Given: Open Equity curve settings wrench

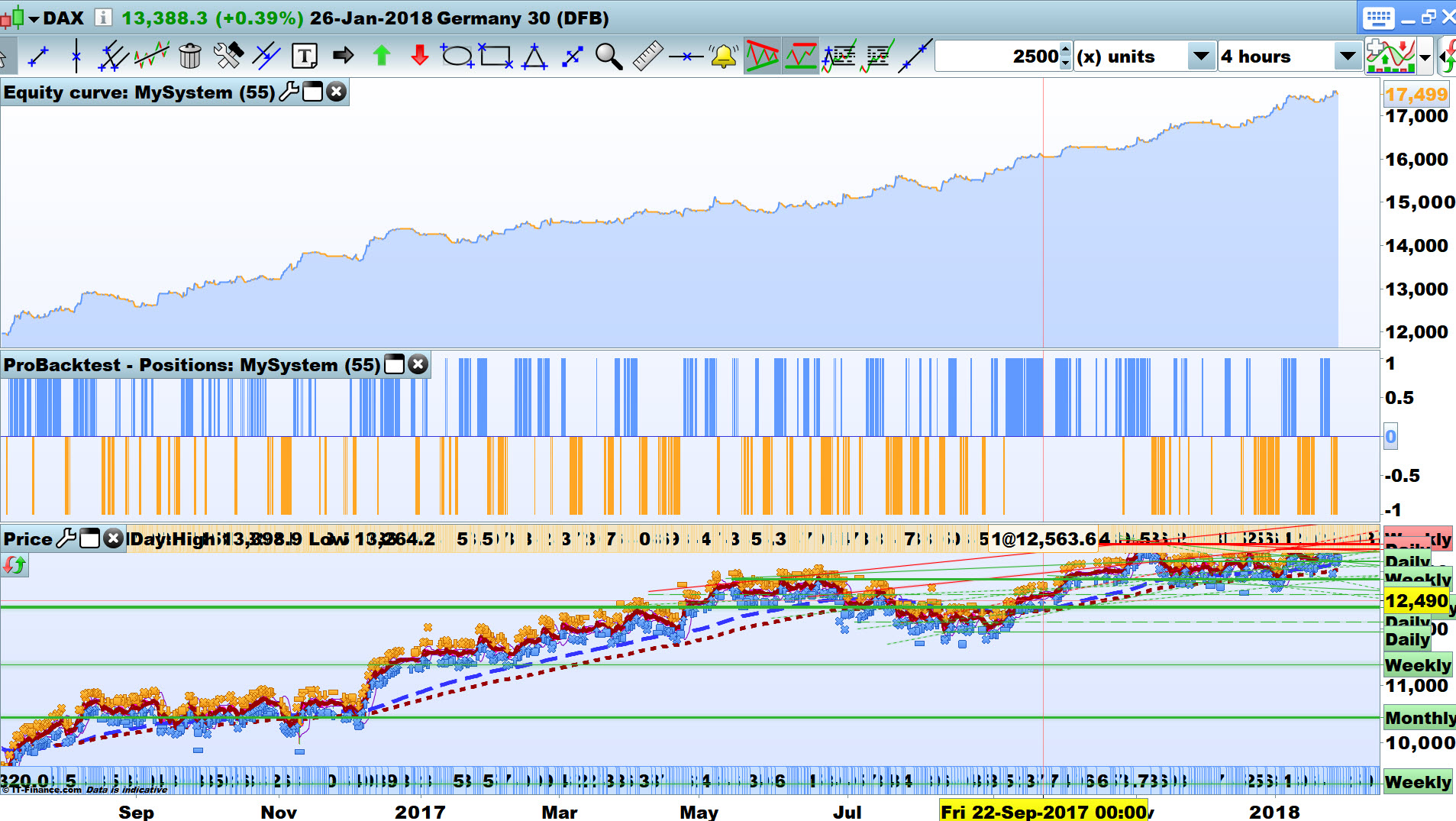Looking at the screenshot, I should coord(289,92).
